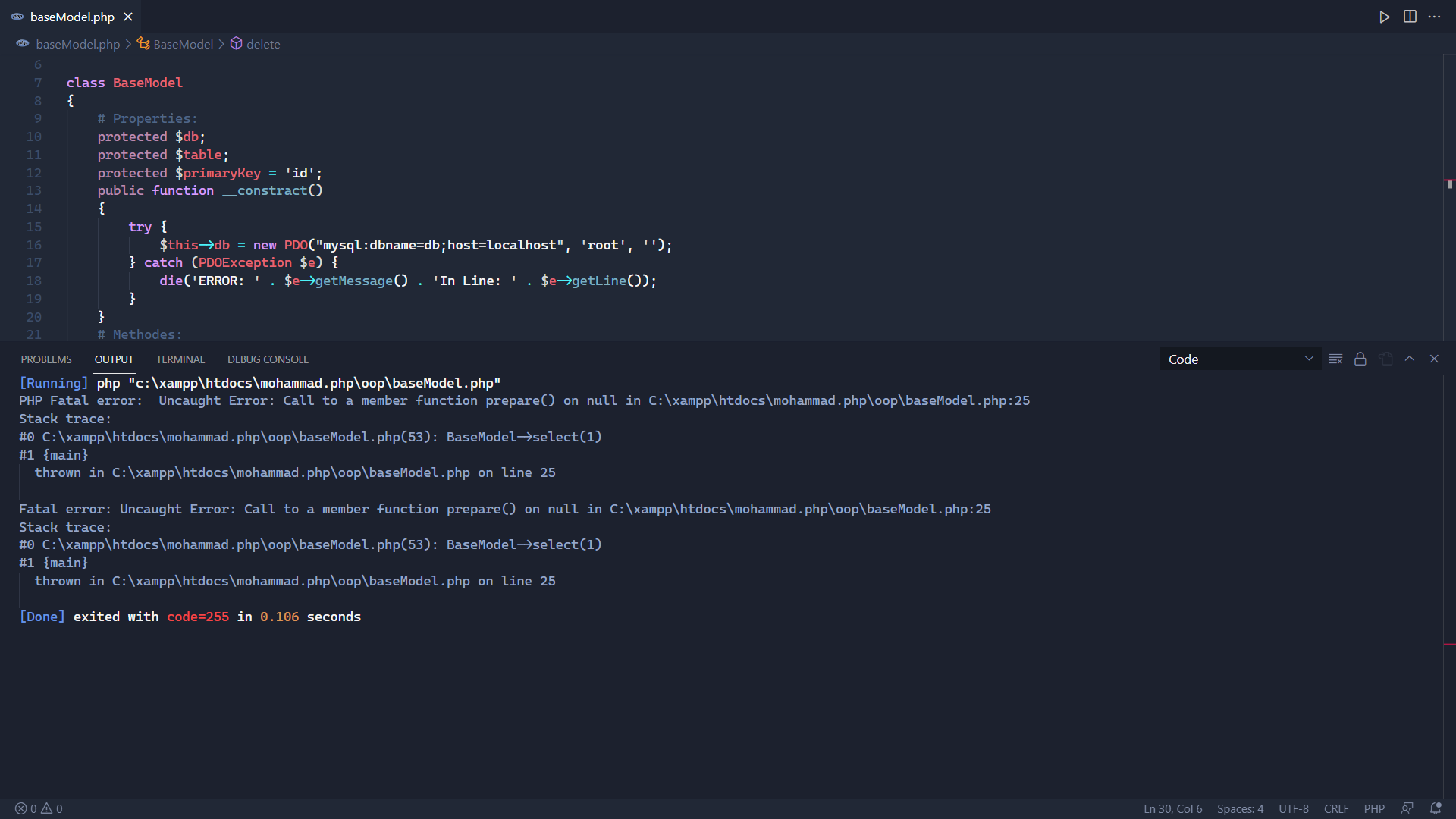
Task: Click the '# Properties:' comment
Action: (x=147, y=118)
